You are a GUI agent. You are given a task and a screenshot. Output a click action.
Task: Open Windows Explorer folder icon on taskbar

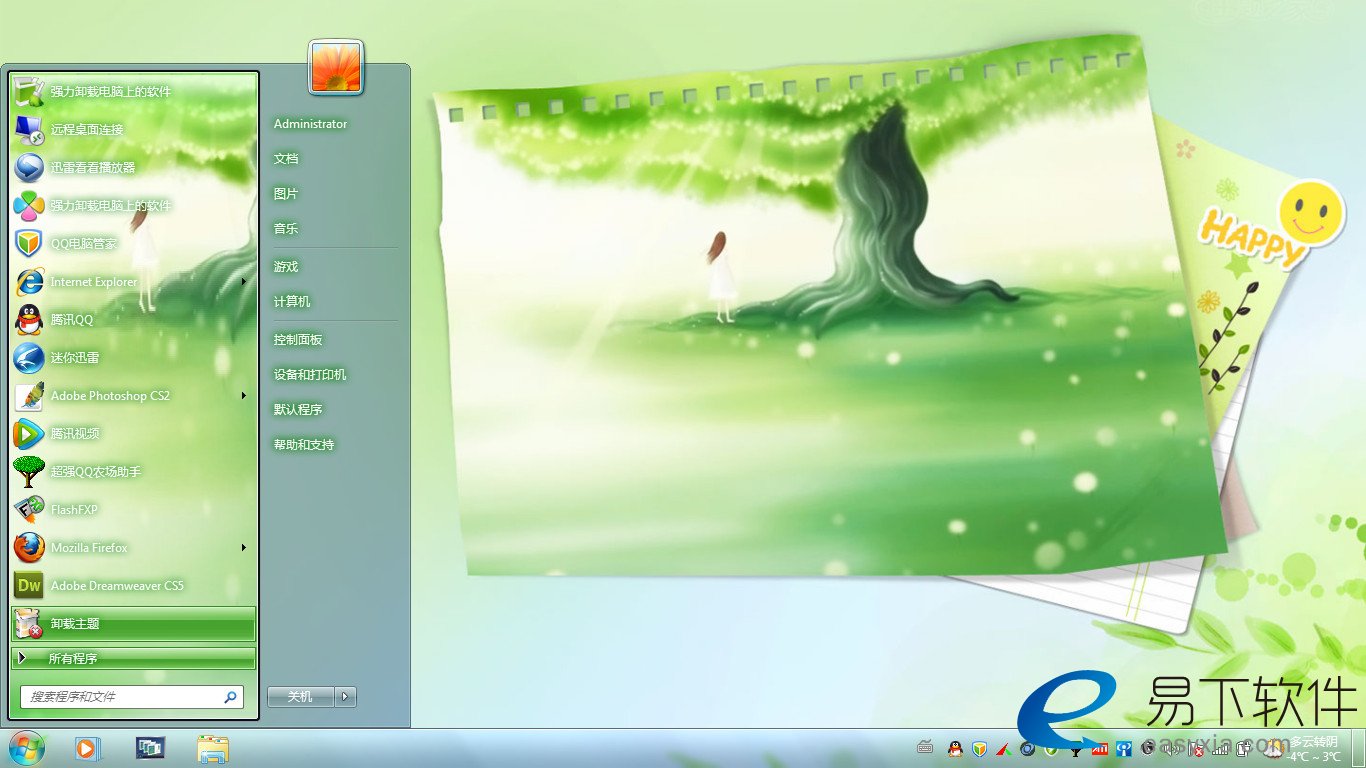click(x=213, y=748)
